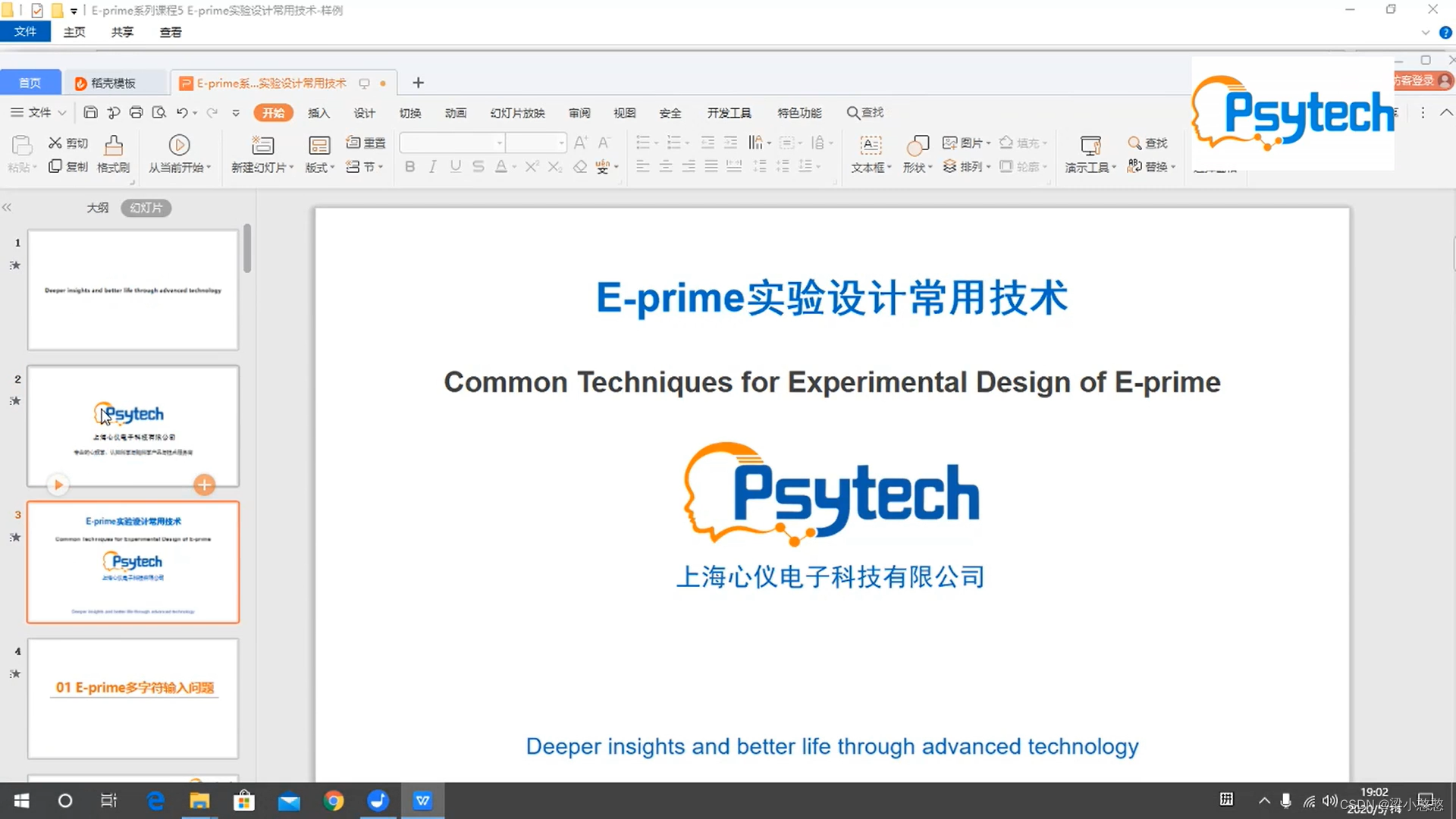Select slide 4 thumbnail in sidebar
The width and height of the screenshot is (1456, 819).
click(x=133, y=698)
